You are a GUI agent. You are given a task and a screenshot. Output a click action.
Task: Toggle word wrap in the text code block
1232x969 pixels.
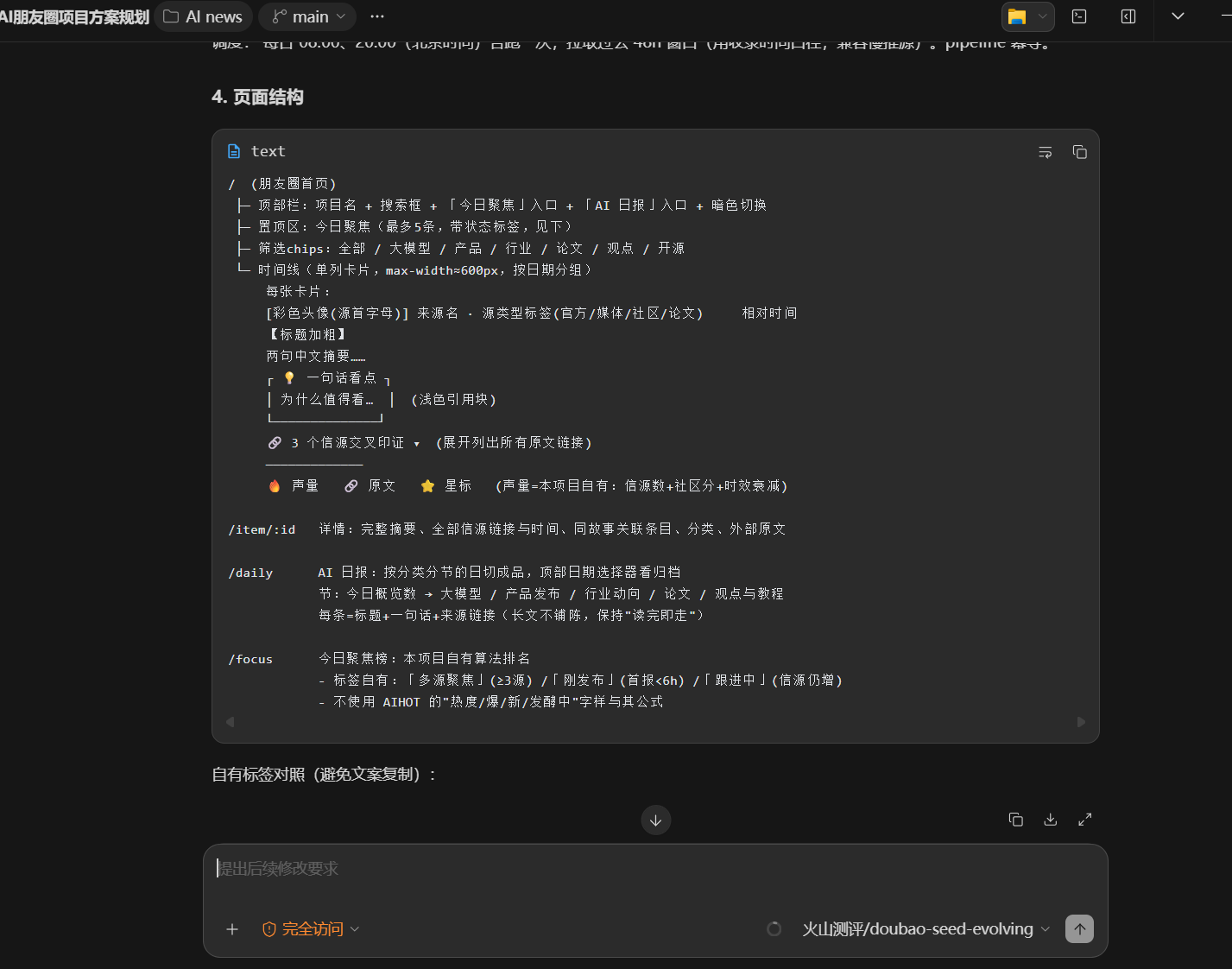[1045, 152]
